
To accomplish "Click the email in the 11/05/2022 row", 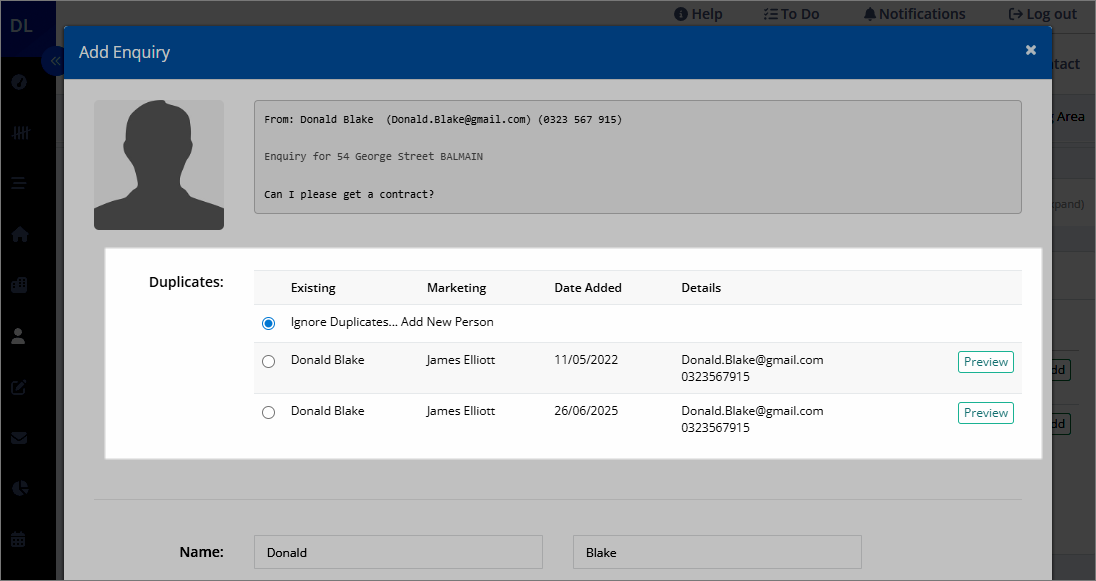I will click(752, 360).
